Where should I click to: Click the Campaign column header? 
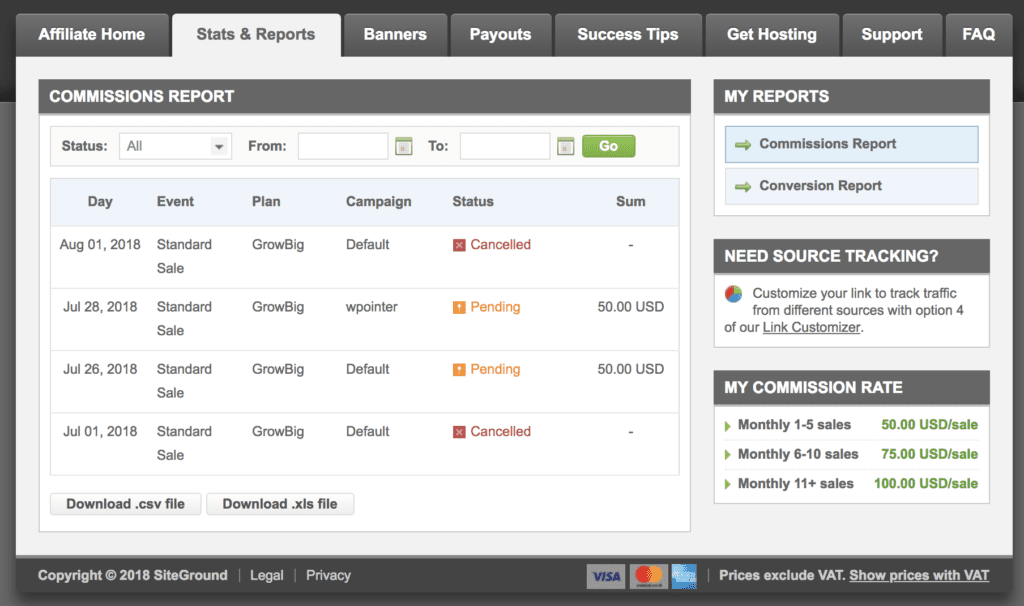[x=379, y=202]
